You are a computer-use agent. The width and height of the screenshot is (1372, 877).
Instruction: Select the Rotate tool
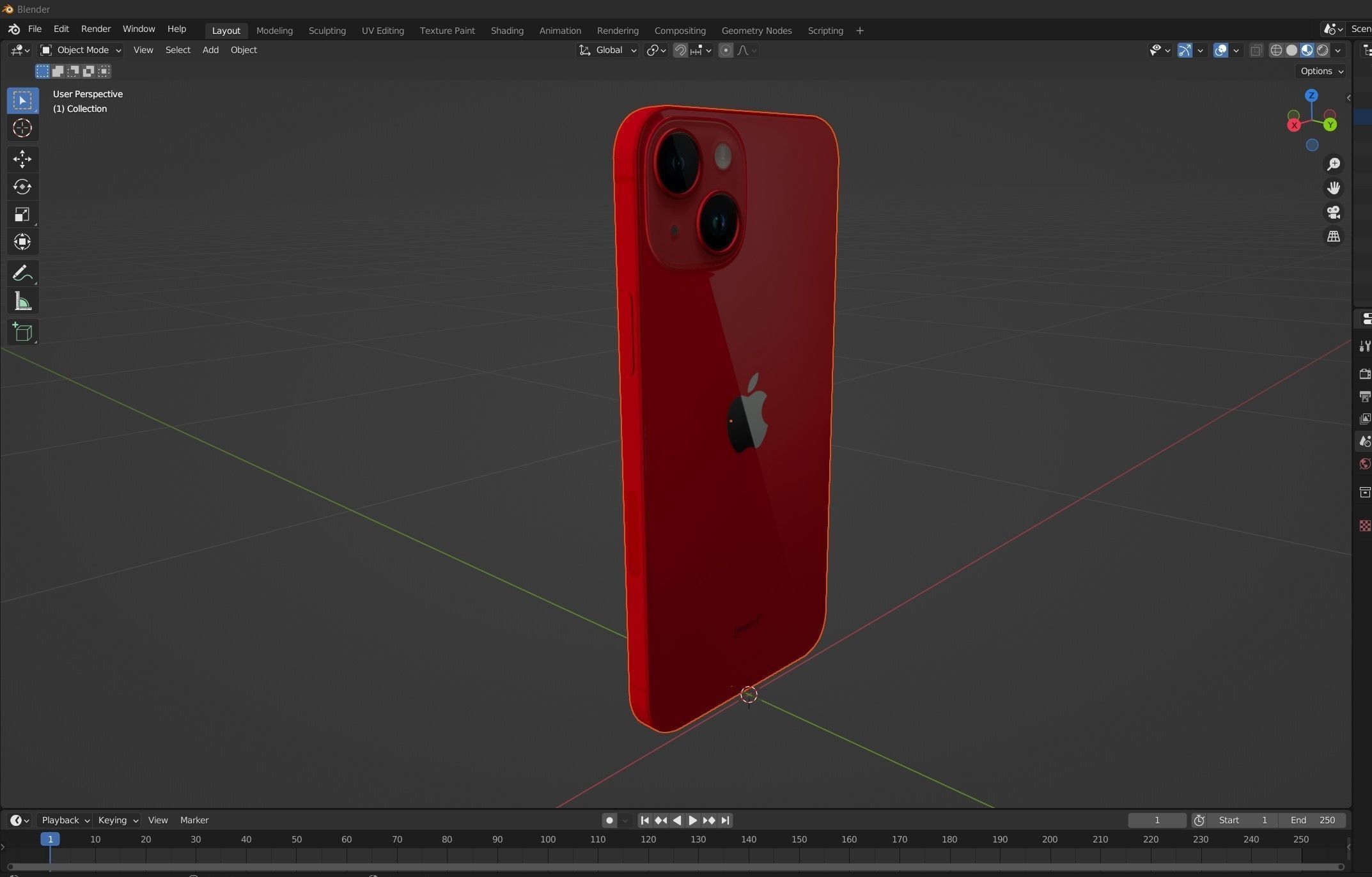22,187
